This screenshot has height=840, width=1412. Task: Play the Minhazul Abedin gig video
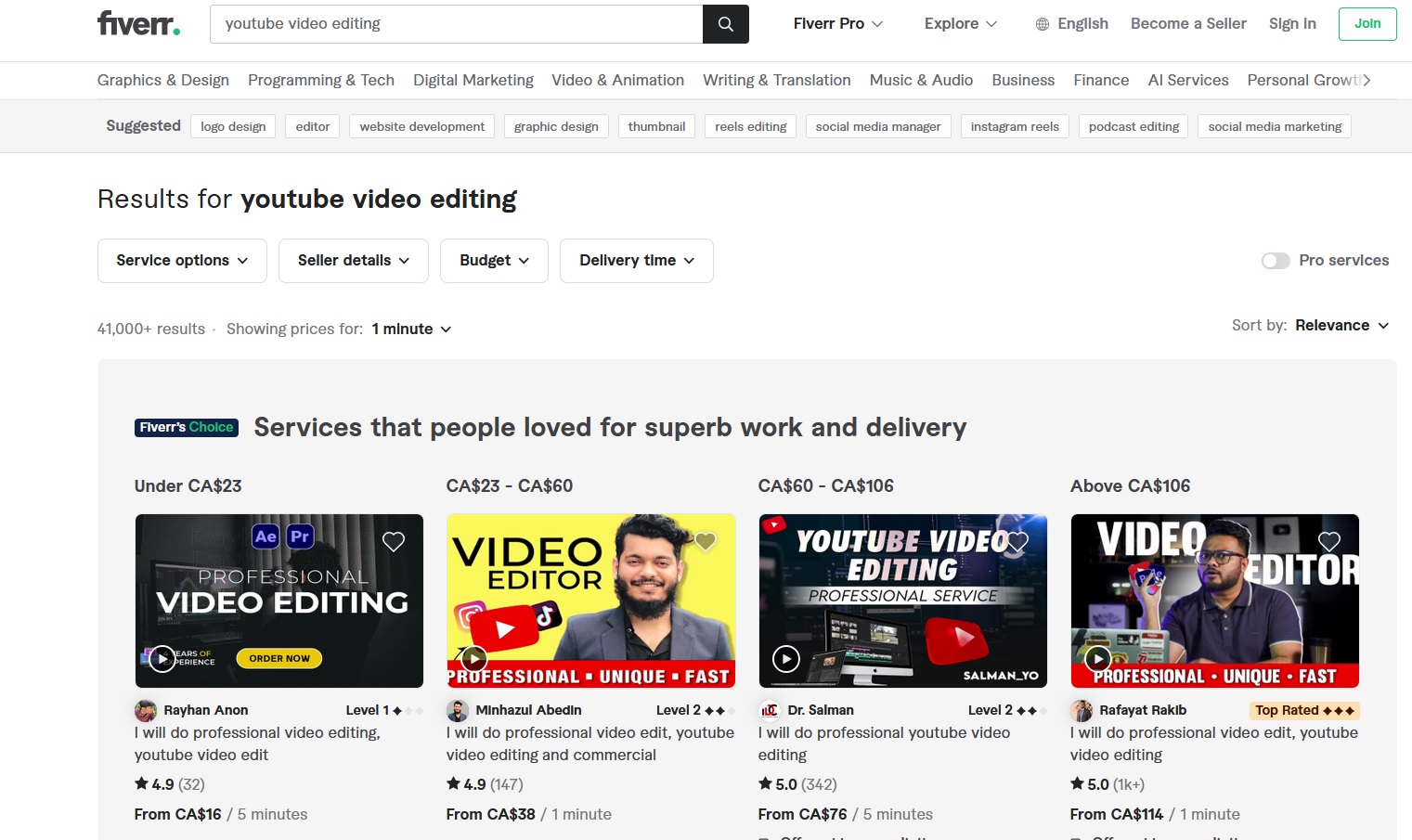click(x=474, y=659)
